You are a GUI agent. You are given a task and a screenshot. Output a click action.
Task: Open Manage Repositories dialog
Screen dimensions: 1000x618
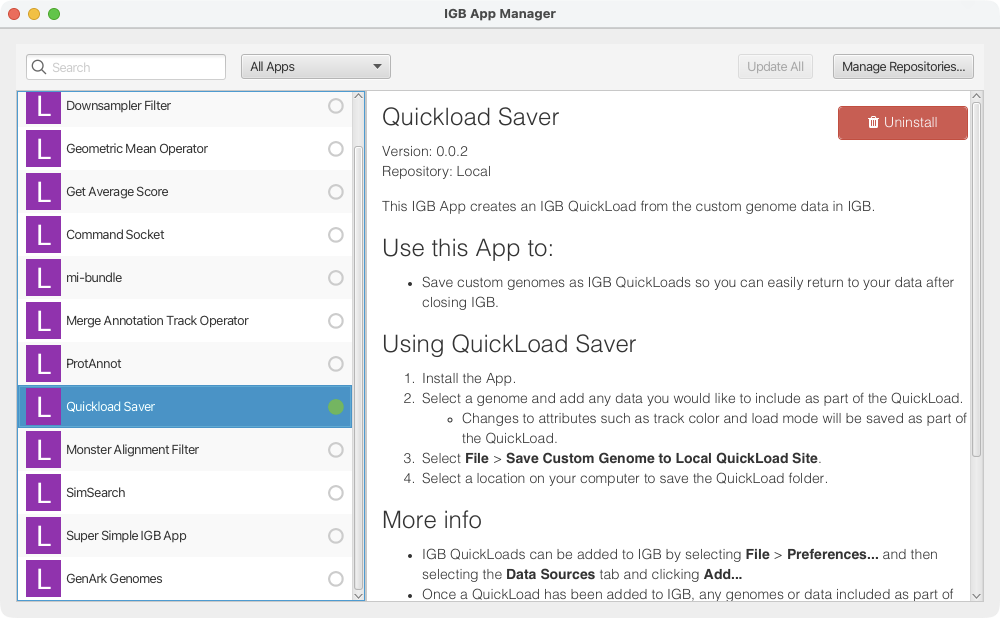click(x=902, y=67)
